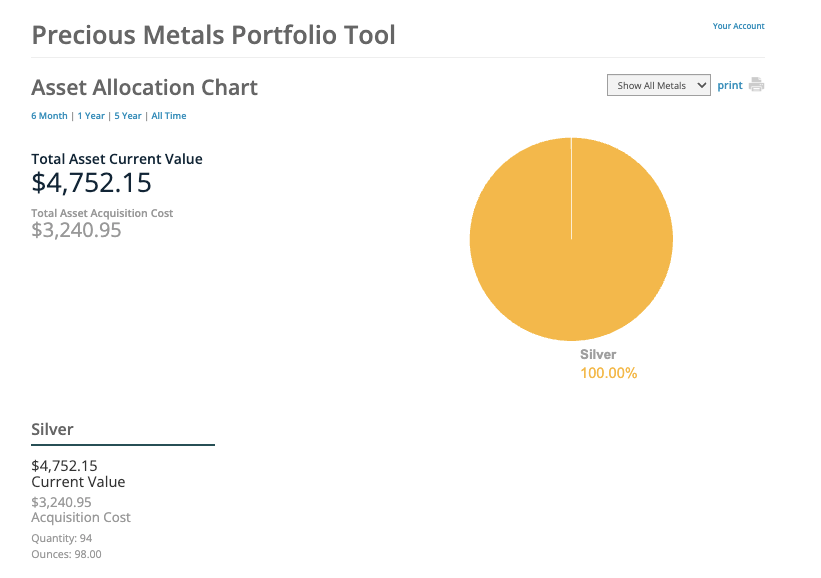821x578 pixels.
Task: Show the All Time range
Action: pyautogui.click(x=169, y=116)
